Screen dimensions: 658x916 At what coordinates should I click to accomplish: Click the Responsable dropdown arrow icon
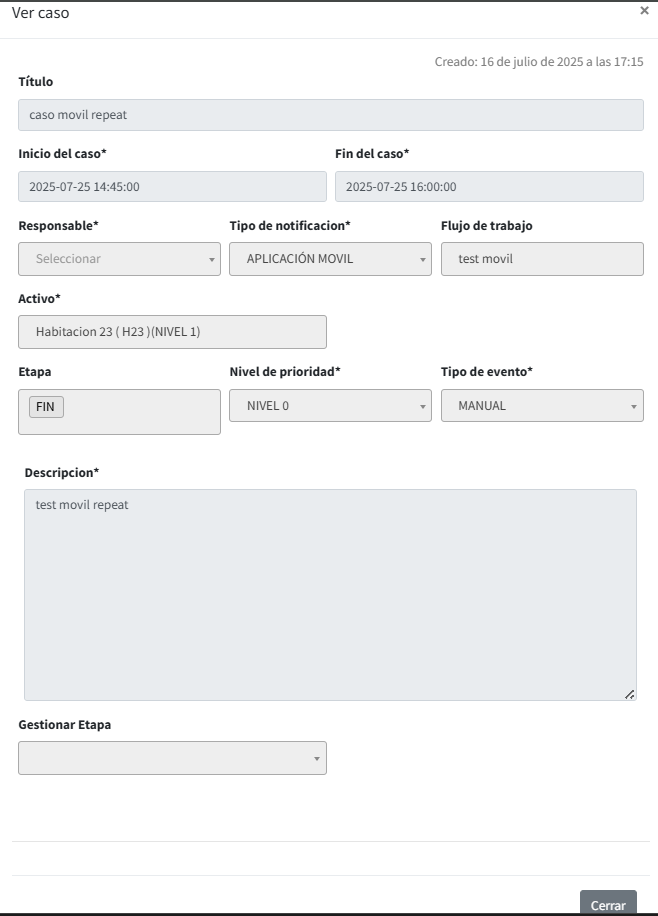point(212,260)
